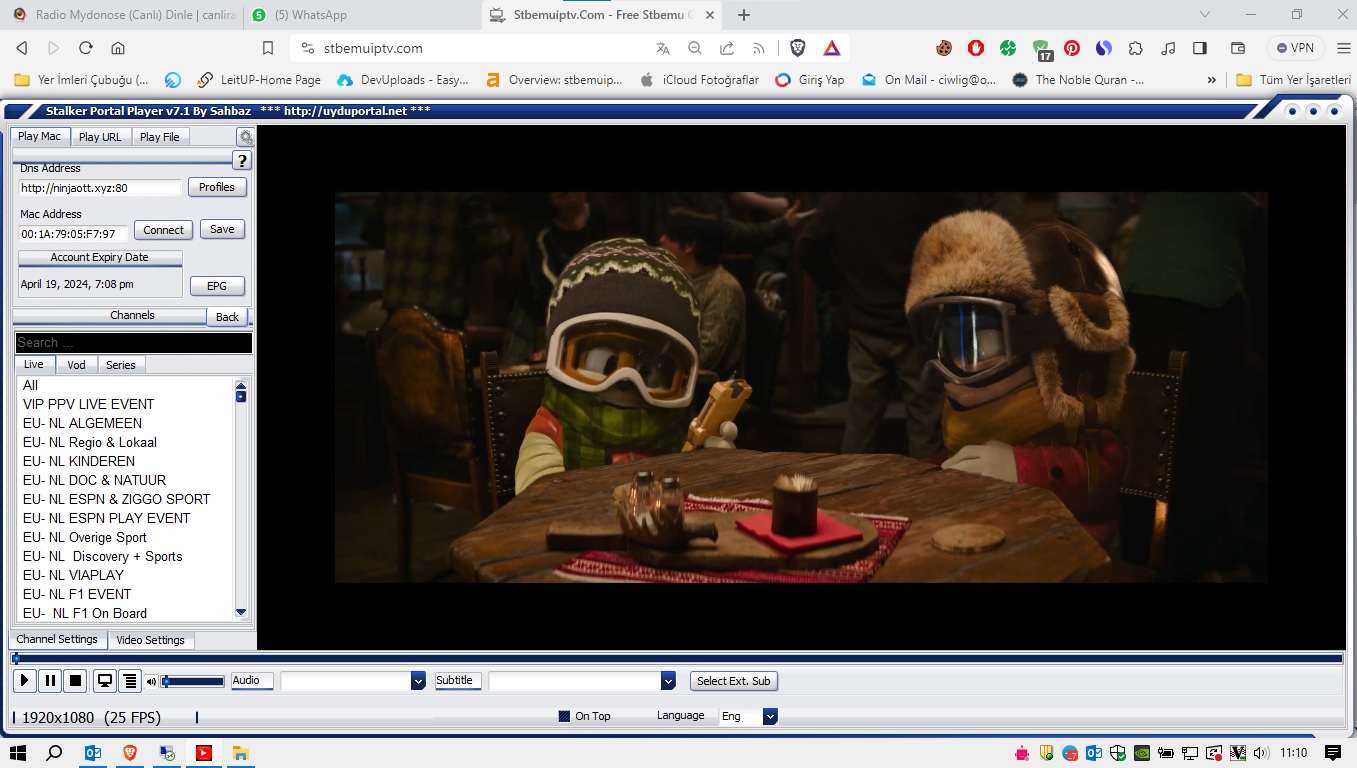Switch to the Play File tab
This screenshot has width=1357, height=768.
(160, 137)
